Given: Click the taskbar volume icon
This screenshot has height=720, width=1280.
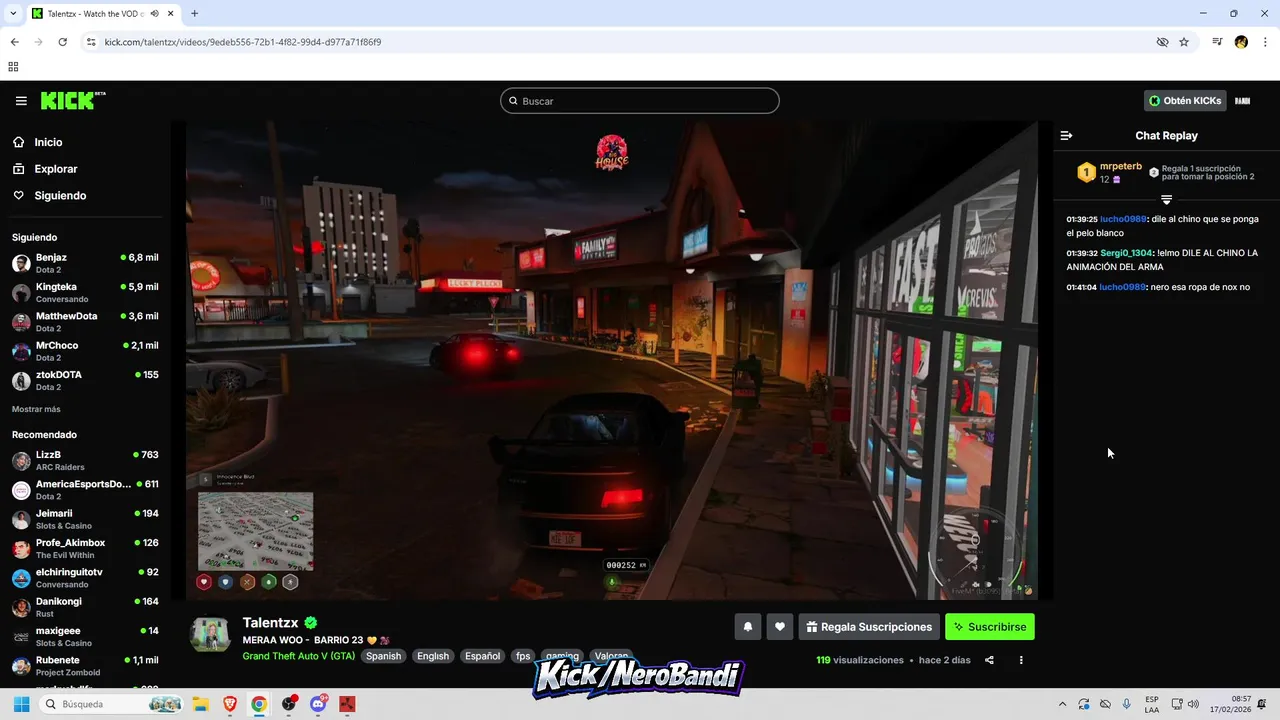Looking at the screenshot, I should click(x=1193, y=704).
